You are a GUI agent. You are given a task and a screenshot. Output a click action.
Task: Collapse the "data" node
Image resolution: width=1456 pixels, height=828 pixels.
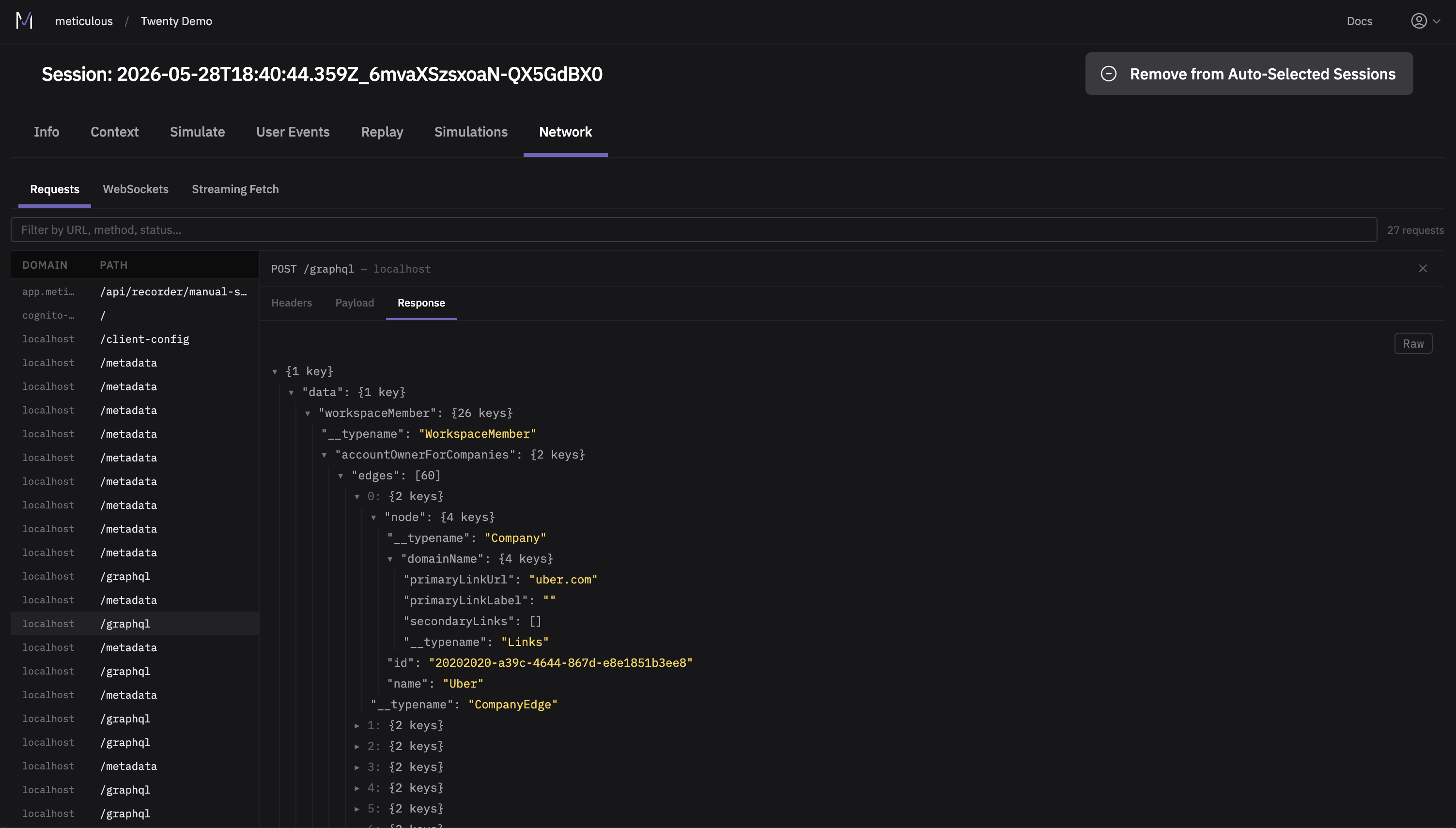291,392
